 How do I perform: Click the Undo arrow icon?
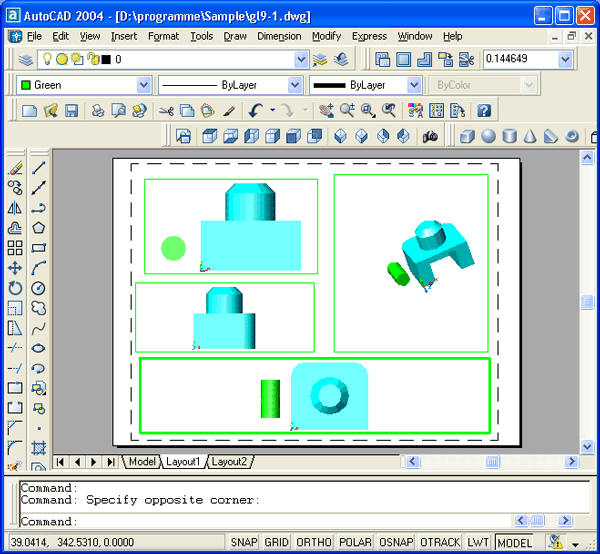(257, 111)
